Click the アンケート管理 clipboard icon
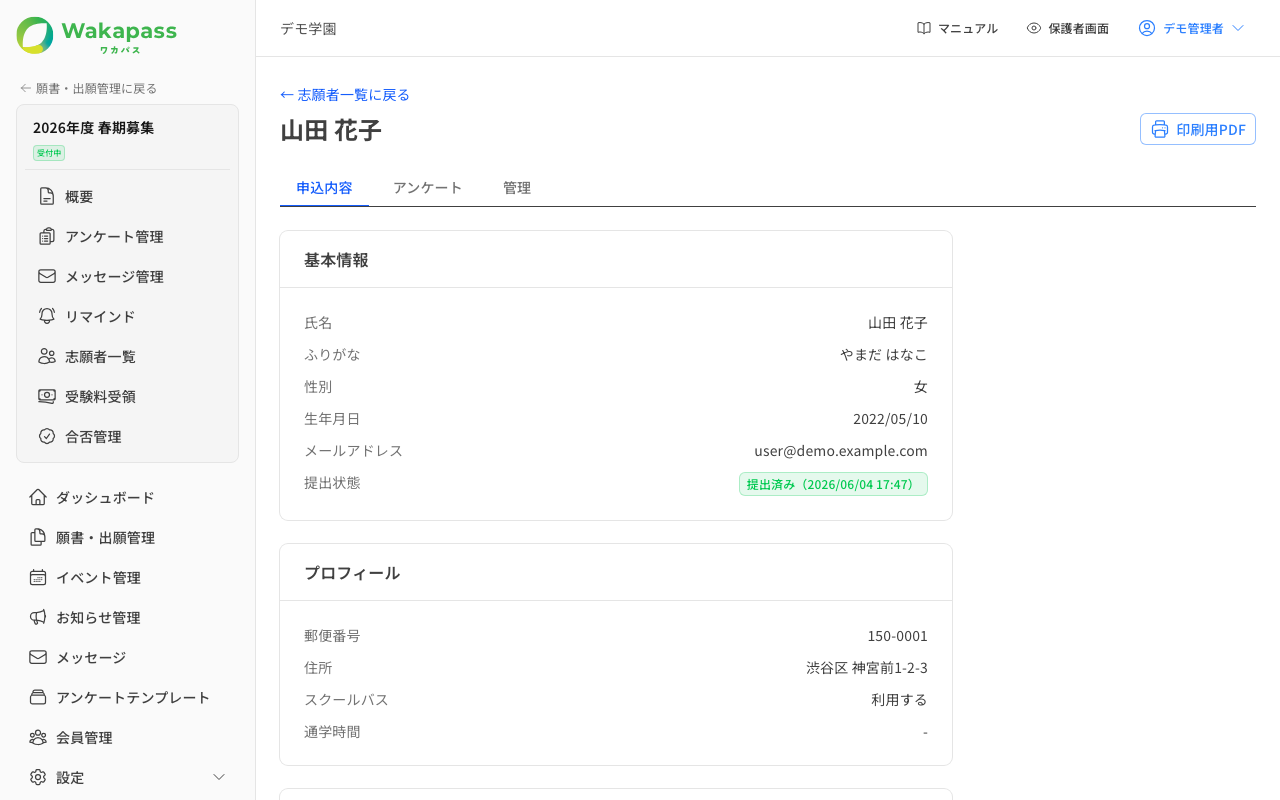Image resolution: width=1280 pixels, height=800 pixels. click(x=47, y=236)
